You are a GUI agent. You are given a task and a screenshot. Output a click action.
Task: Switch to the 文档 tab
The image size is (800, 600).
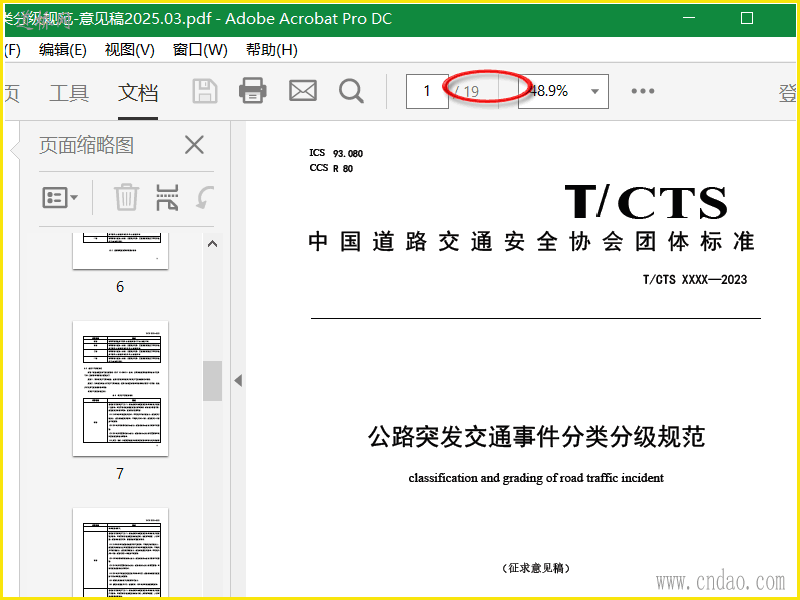tap(138, 93)
